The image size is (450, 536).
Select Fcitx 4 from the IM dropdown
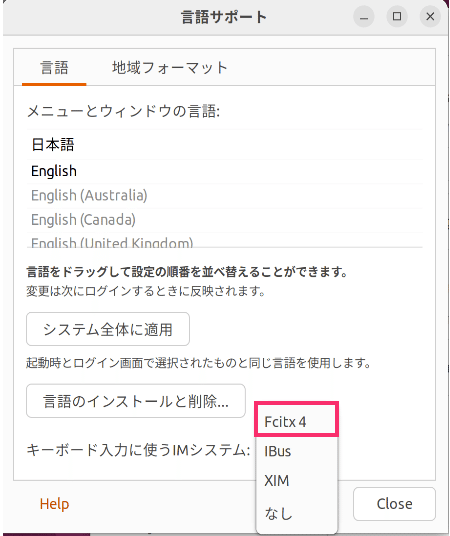296,421
